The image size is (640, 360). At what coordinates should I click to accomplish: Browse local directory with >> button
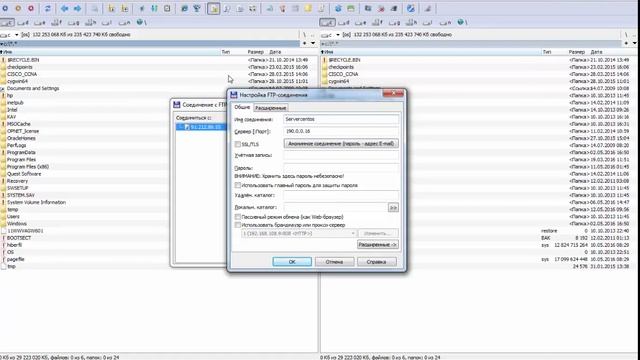(x=393, y=208)
